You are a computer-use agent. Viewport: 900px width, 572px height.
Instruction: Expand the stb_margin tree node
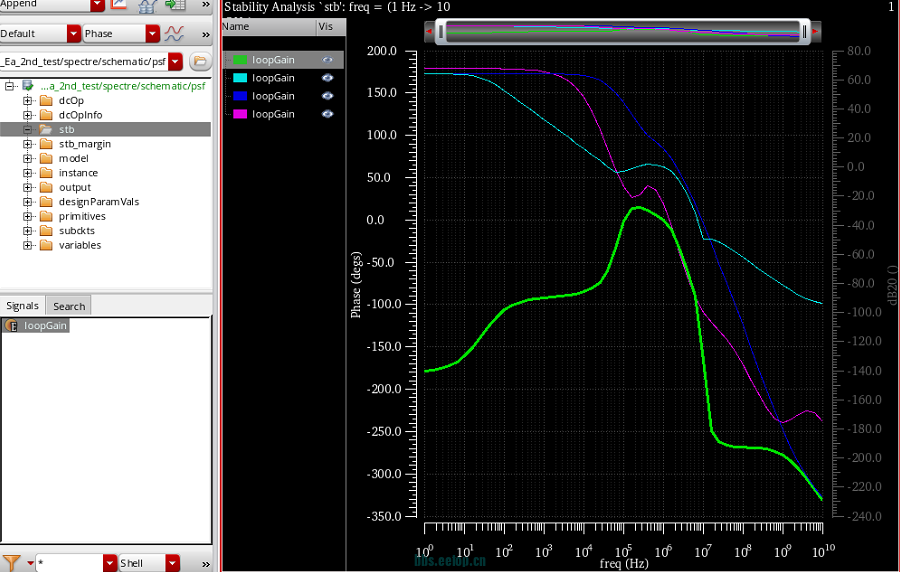tap(27, 144)
